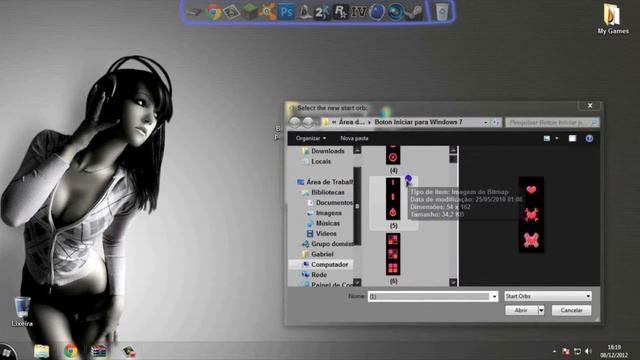Open Chrome from the taskbar
The height and width of the screenshot is (360, 640).
[x=71, y=351]
